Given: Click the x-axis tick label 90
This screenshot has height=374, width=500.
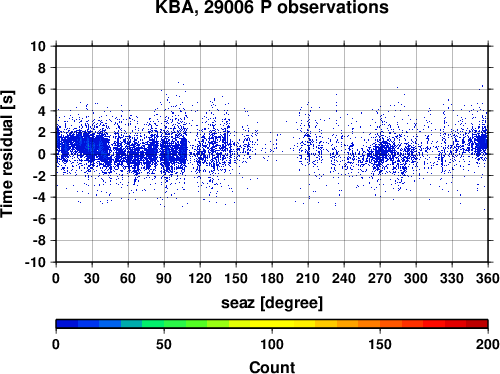Looking at the screenshot, I should pos(164,278).
